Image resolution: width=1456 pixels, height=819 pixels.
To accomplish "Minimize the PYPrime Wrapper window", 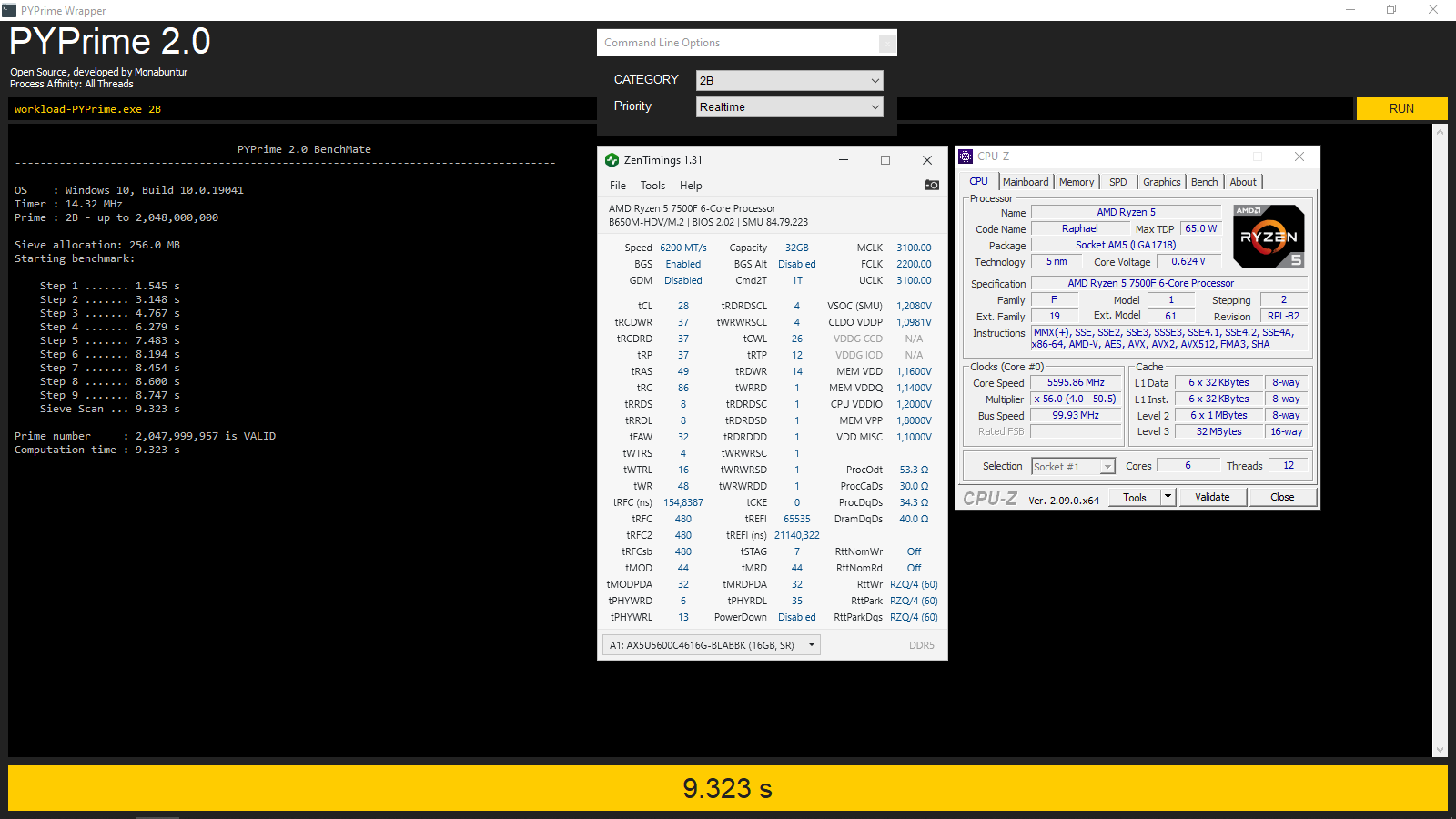I will [x=1350, y=10].
